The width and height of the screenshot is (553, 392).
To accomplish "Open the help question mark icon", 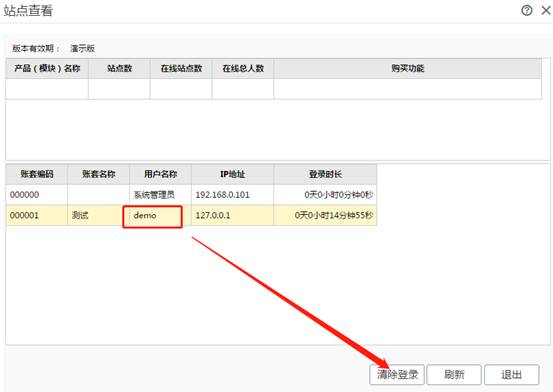I will click(x=527, y=10).
